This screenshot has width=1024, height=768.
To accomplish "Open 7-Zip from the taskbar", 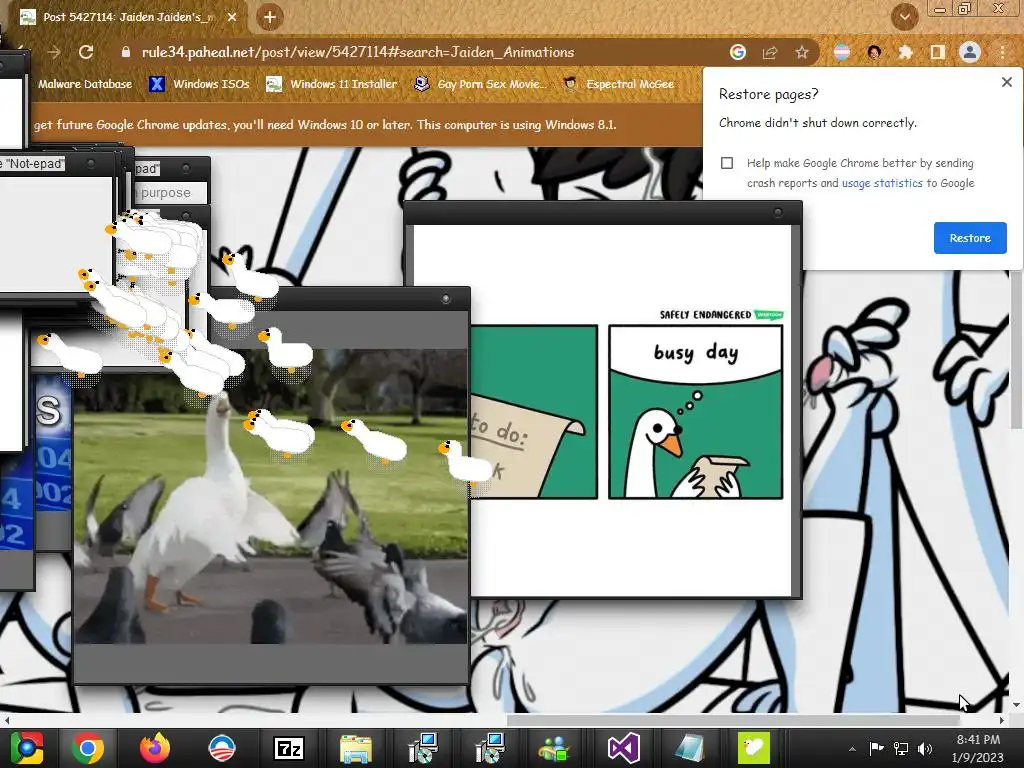I will [289, 748].
